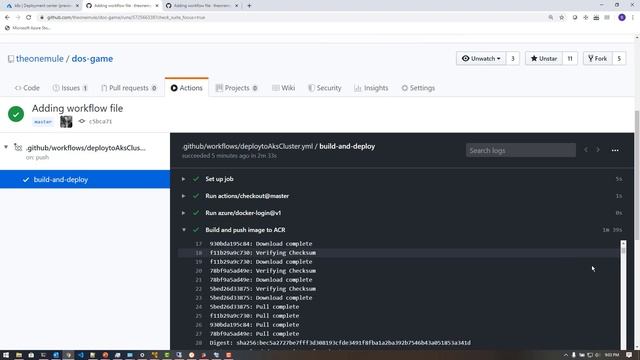Click the stargazers count 11

[570, 58]
